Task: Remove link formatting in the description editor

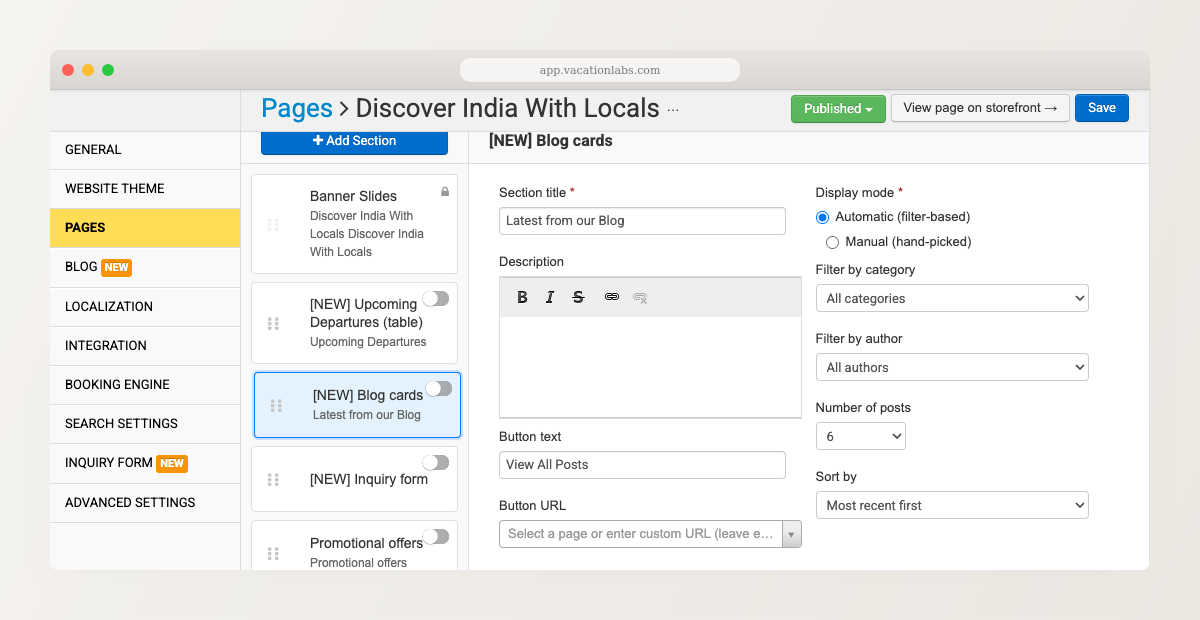Action: pyautogui.click(x=639, y=297)
